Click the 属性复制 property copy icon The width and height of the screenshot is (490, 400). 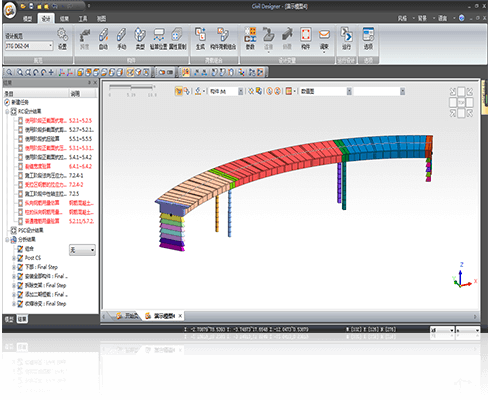tap(177, 39)
